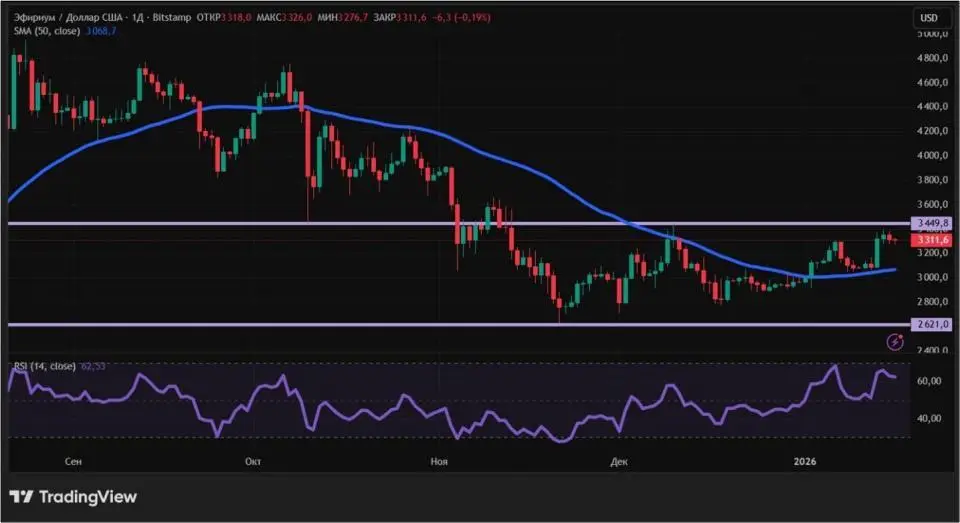Click the Эфириум / Доллар США symbol title
This screenshot has width=960, height=523.
(68, 18)
